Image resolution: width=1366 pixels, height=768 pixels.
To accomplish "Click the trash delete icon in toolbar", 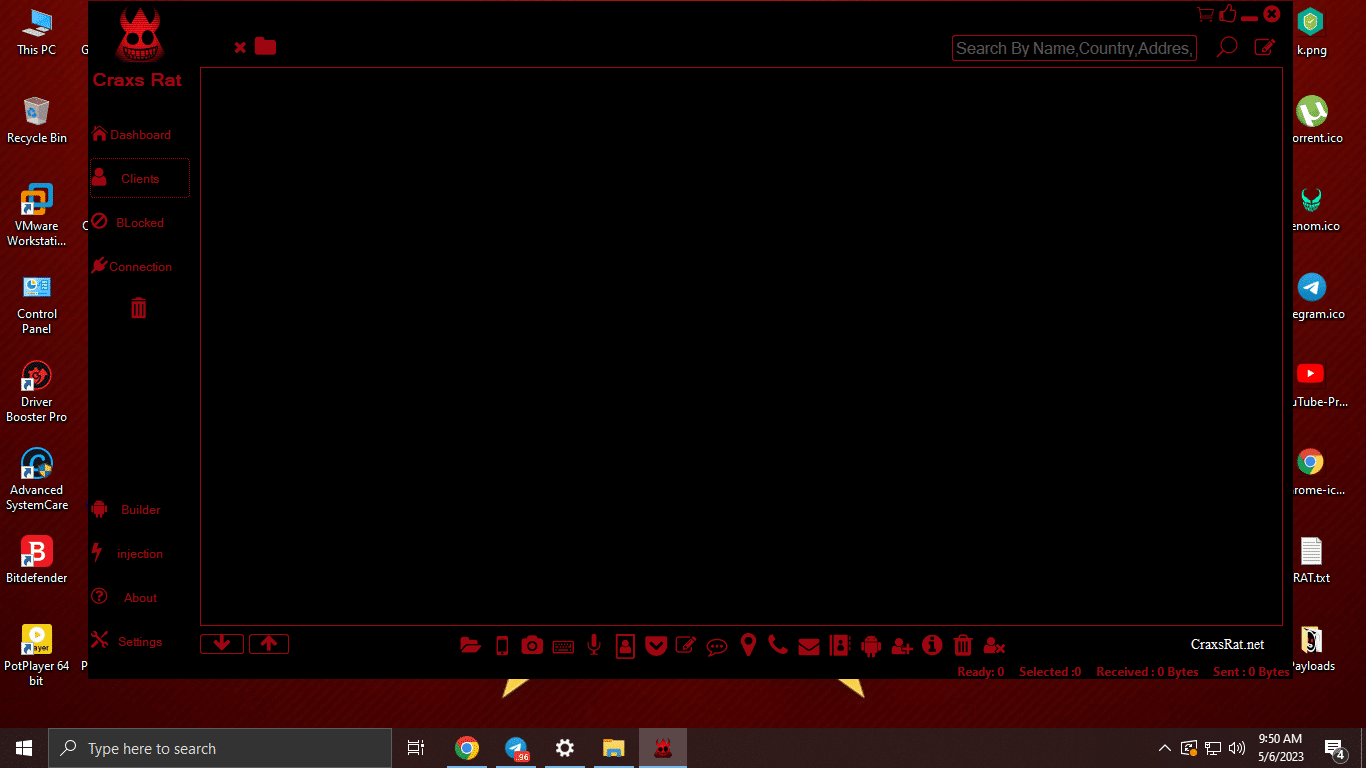I will [962, 645].
